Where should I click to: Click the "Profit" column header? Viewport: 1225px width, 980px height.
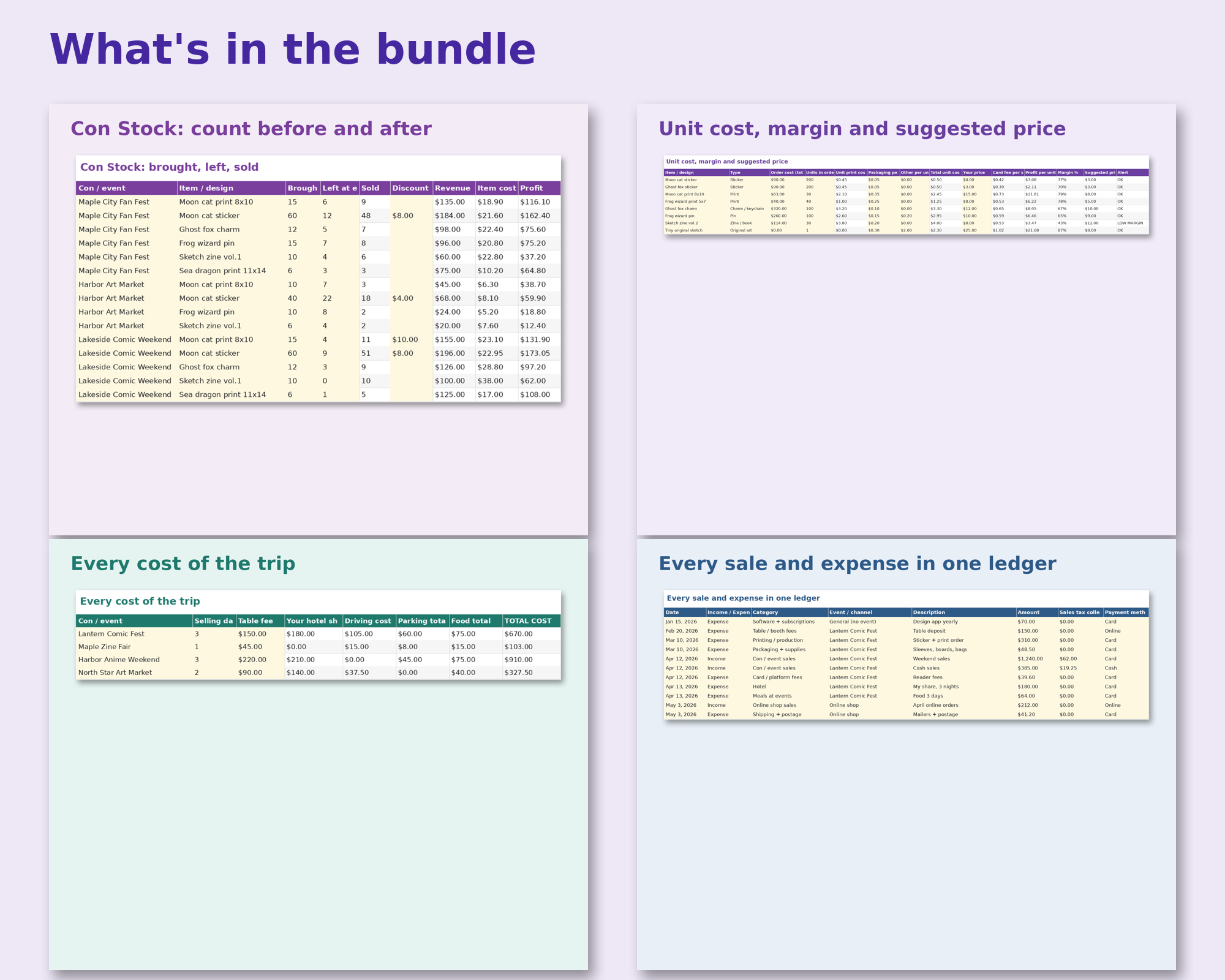(x=539, y=188)
